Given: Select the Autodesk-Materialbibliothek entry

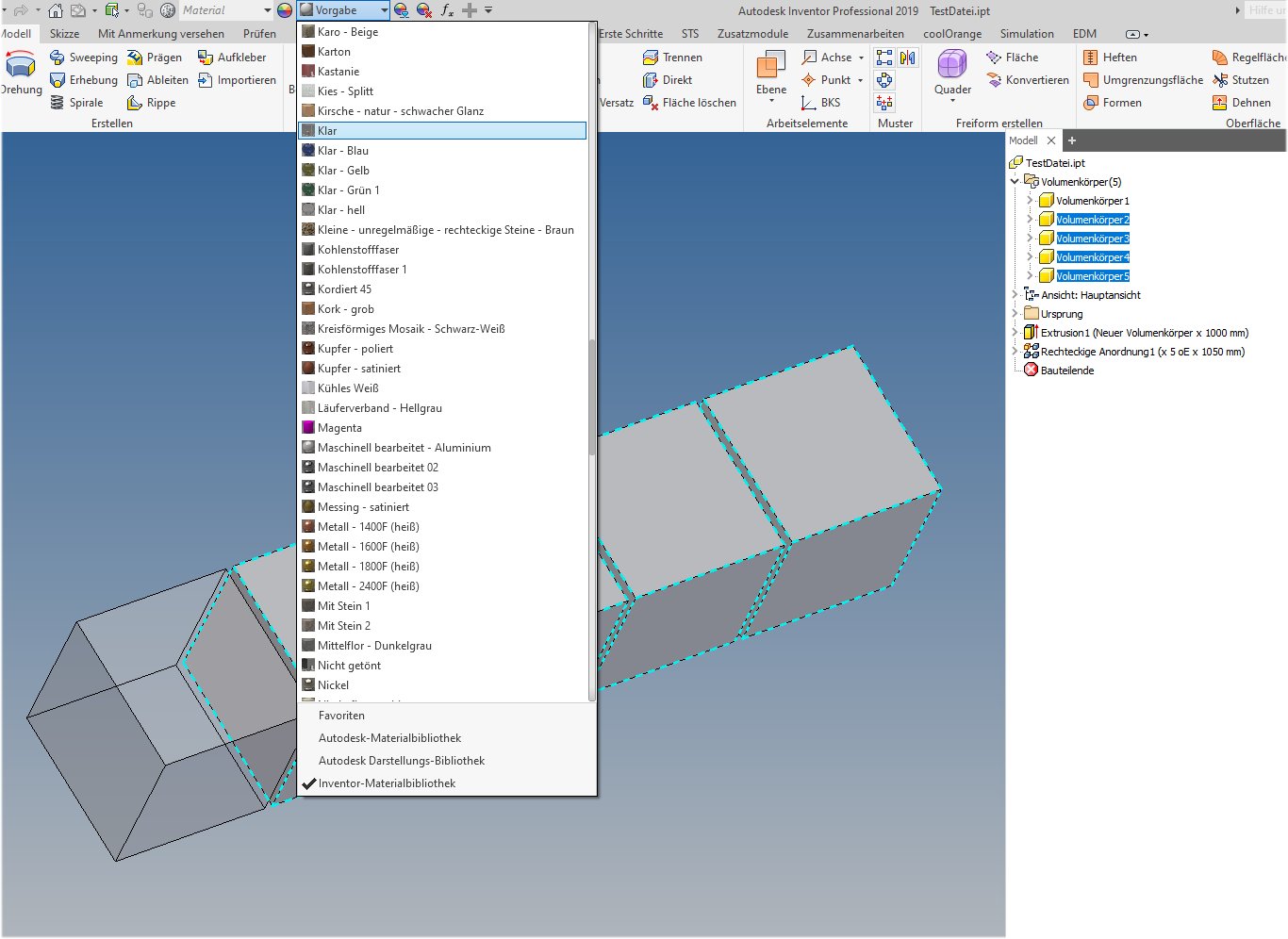Looking at the screenshot, I should pyautogui.click(x=389, y=737).
